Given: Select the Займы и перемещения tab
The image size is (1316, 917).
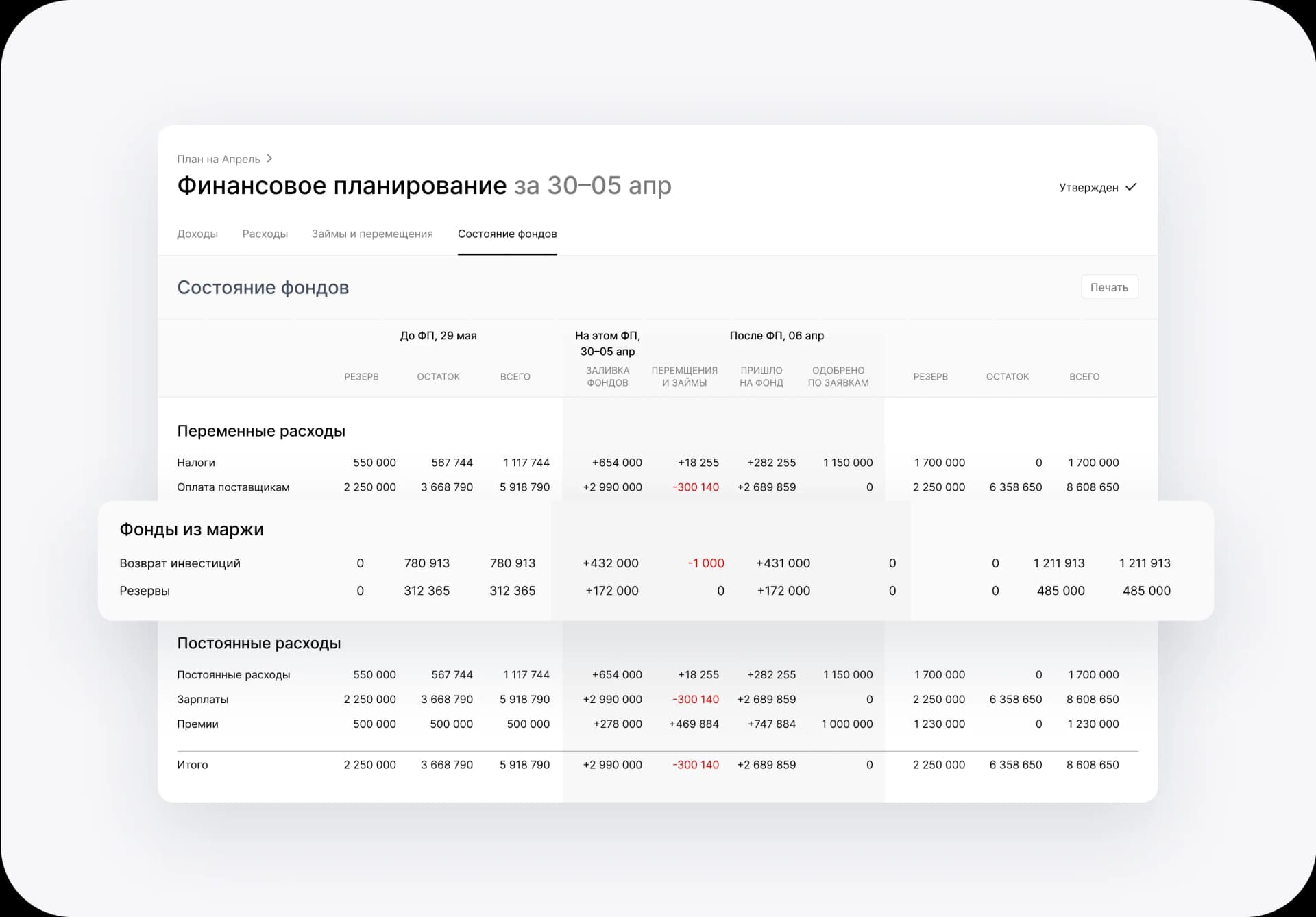Looking at the screenshot, I should (x=372, y=234).
